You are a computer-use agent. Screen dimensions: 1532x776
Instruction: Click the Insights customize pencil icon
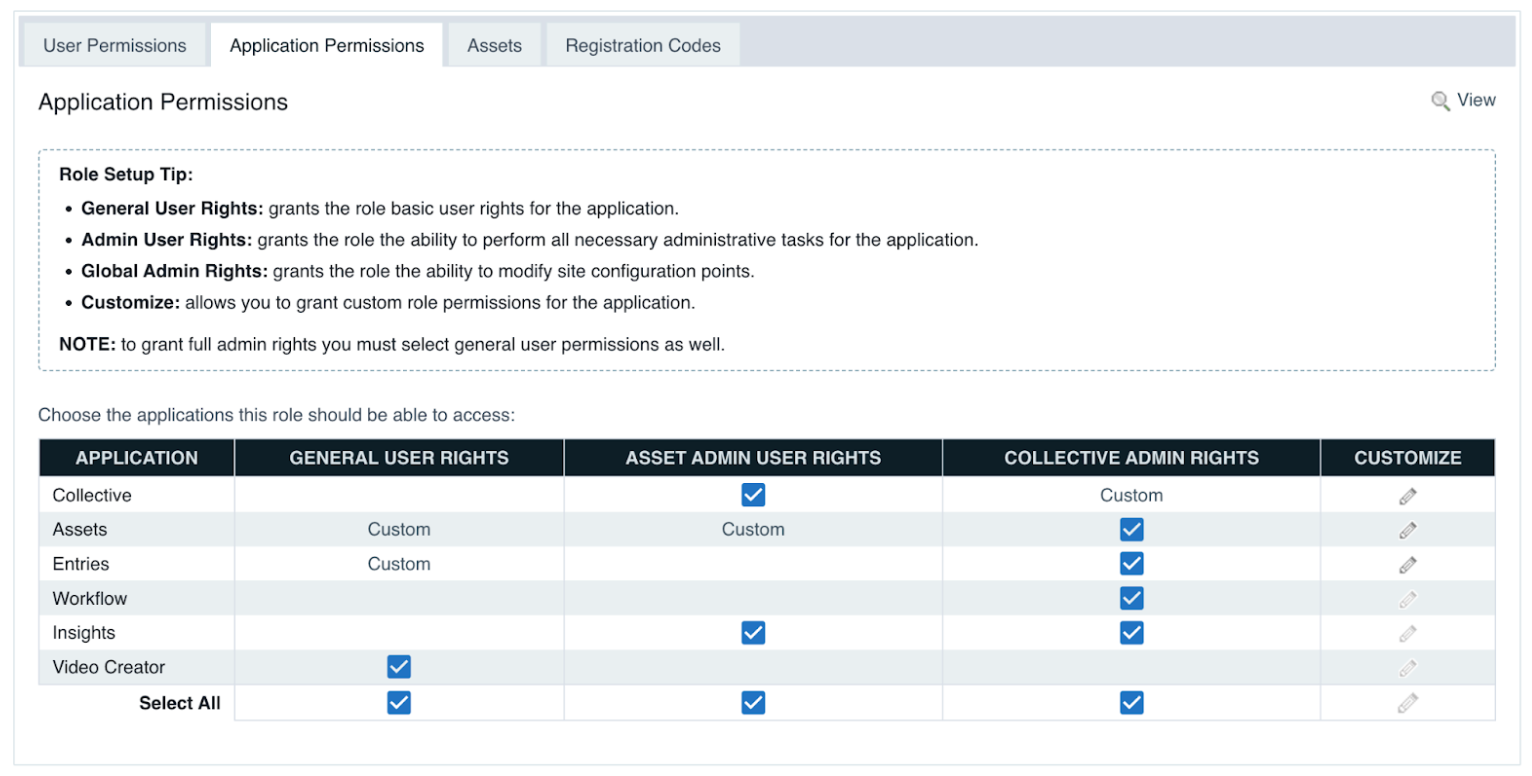(x=1407, y=632)
